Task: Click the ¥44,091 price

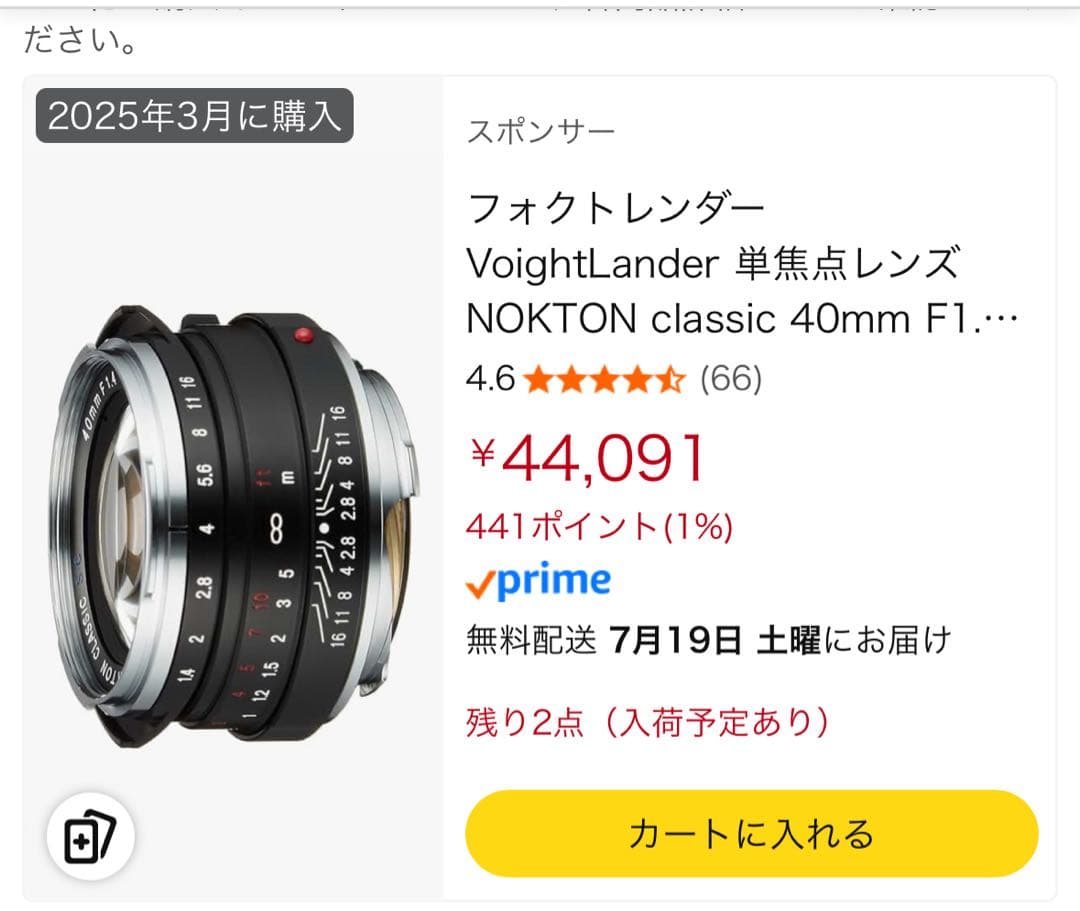Action: click(x=588, y=458)
